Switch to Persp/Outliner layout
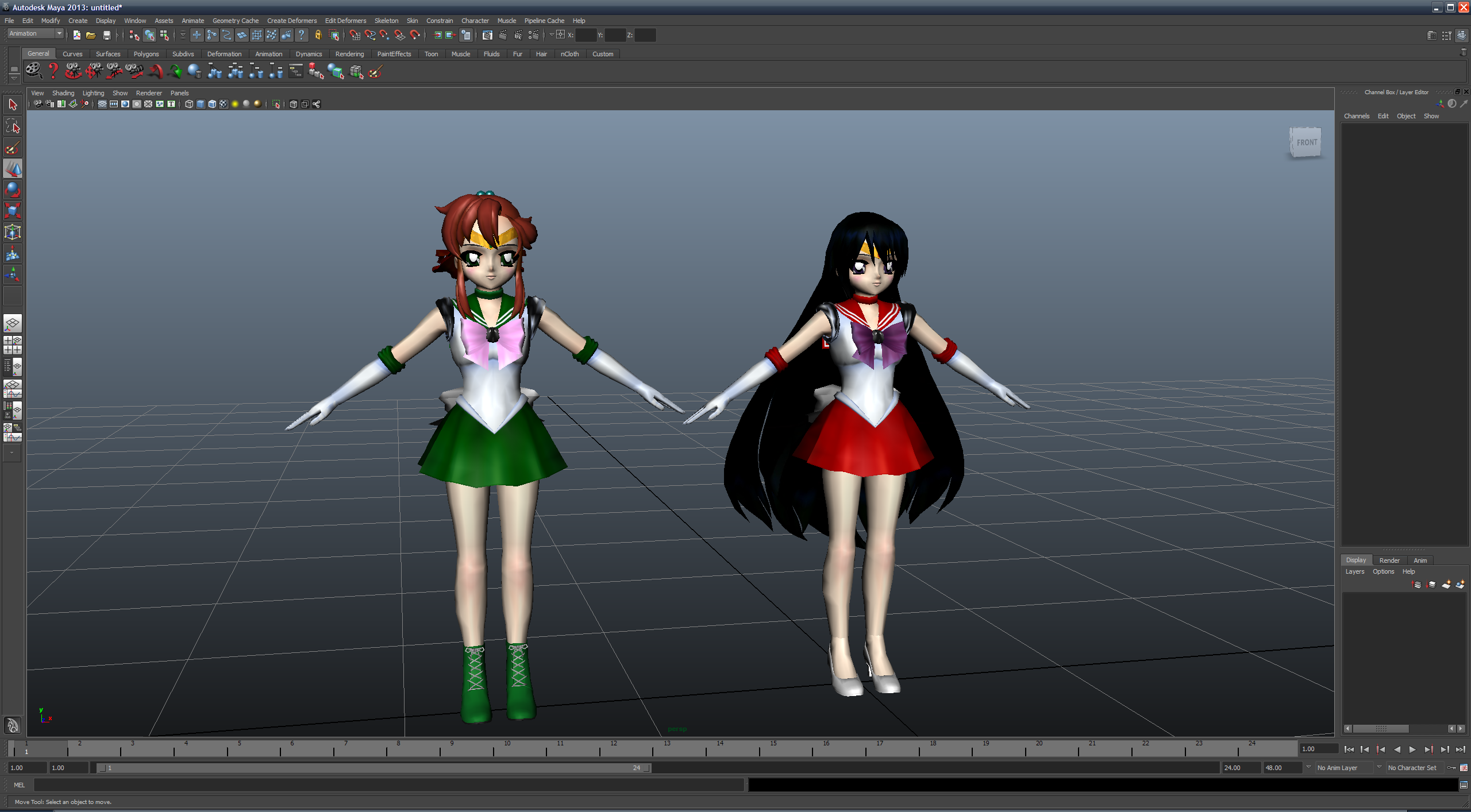Screen dimensions: 1471x812 pos(13,366)
